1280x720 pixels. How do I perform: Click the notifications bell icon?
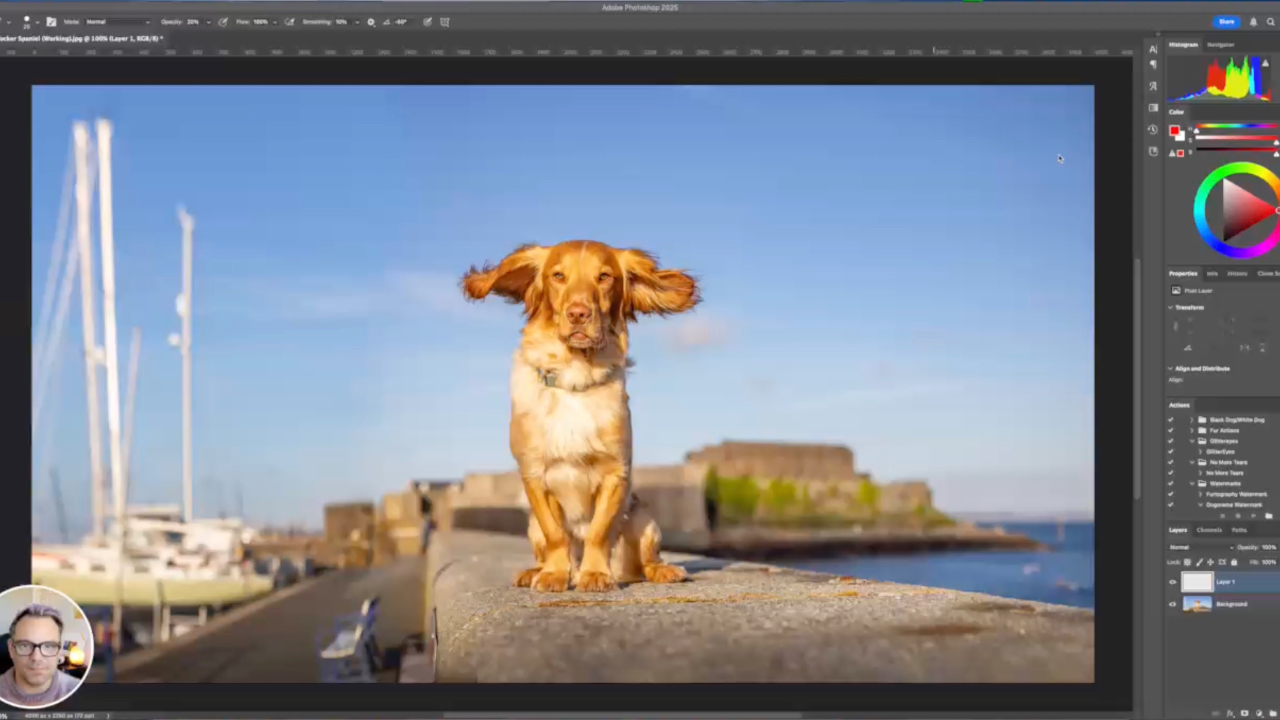1253,22
